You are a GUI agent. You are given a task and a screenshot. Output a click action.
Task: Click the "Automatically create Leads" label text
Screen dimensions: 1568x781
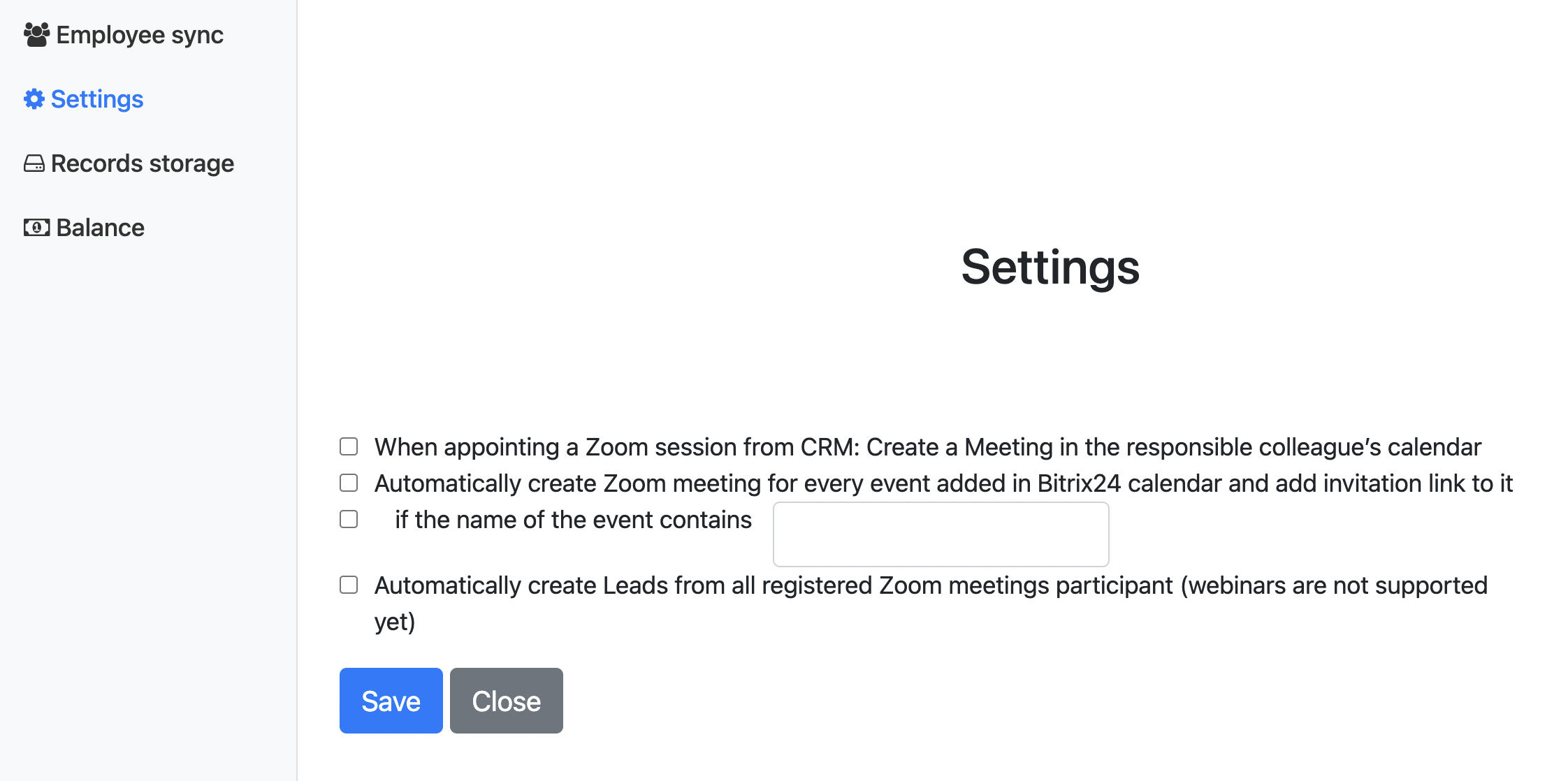[931, 585]
